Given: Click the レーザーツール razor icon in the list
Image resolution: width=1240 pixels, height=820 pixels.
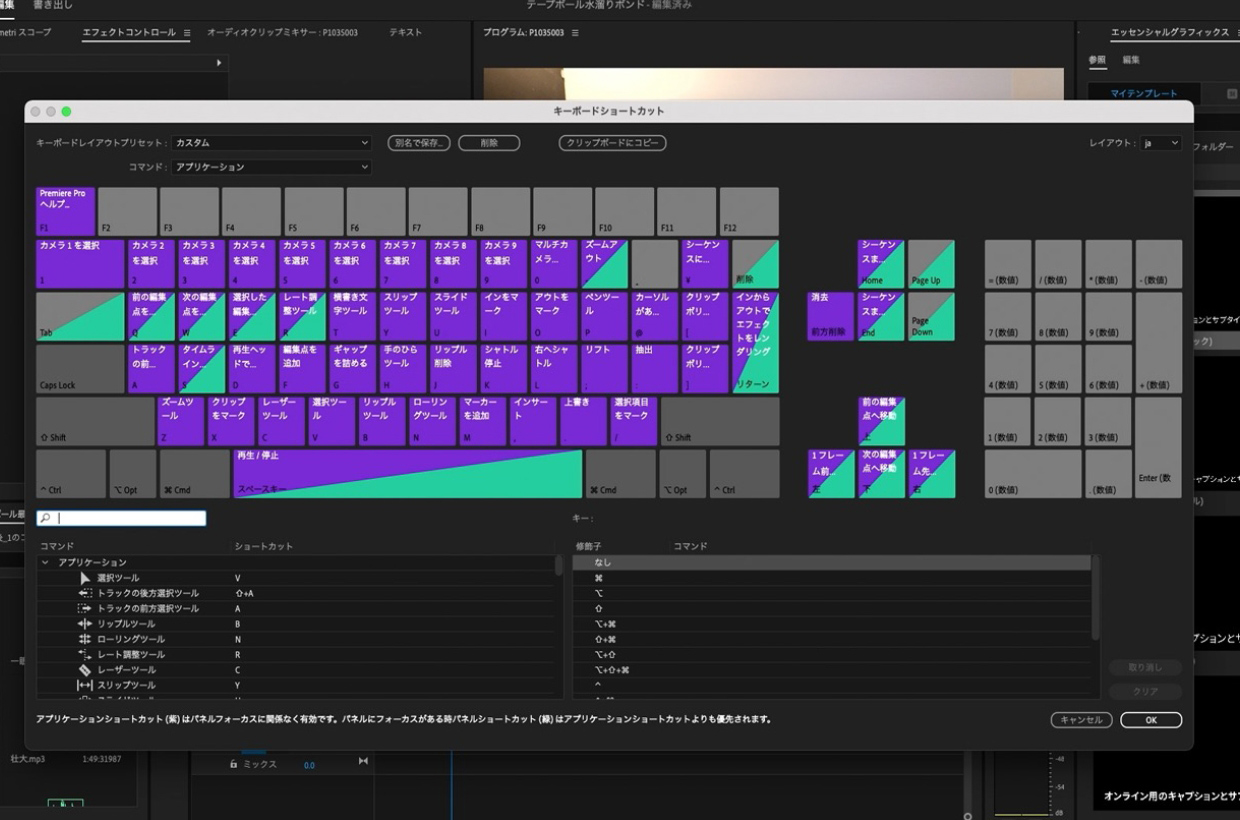Looking at the screenshot, I should click(x=85, y=670).
